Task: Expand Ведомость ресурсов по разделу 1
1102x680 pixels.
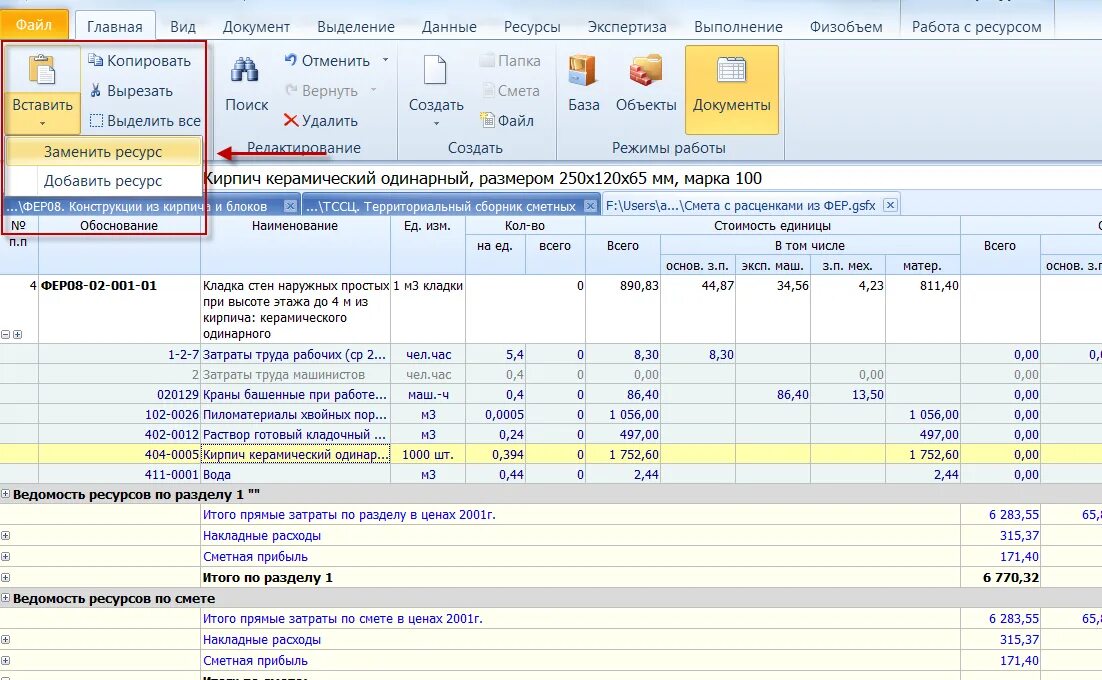Action: pyautogui.click(x=6, y=495)
